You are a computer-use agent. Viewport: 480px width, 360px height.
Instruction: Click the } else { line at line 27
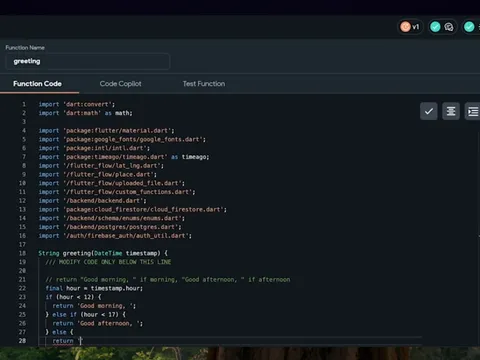59,332
